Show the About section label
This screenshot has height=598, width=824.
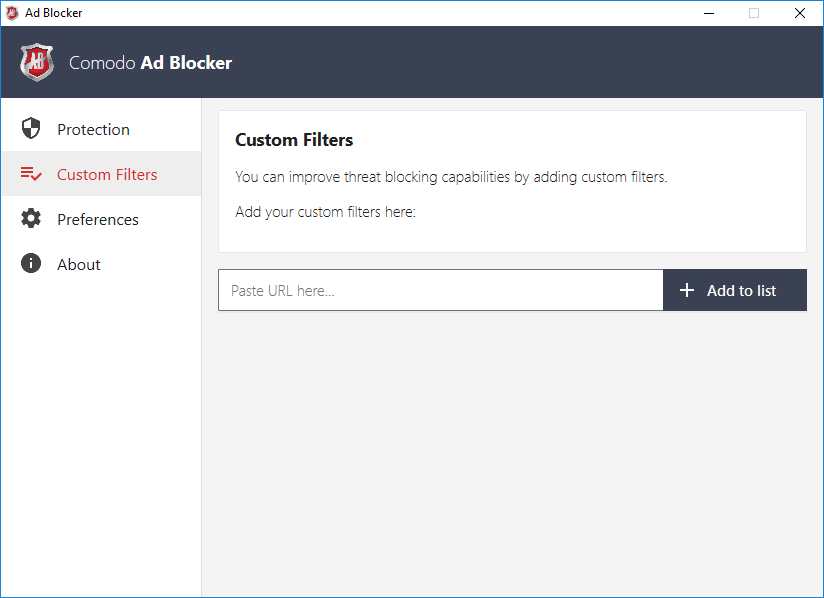point(79,264)
